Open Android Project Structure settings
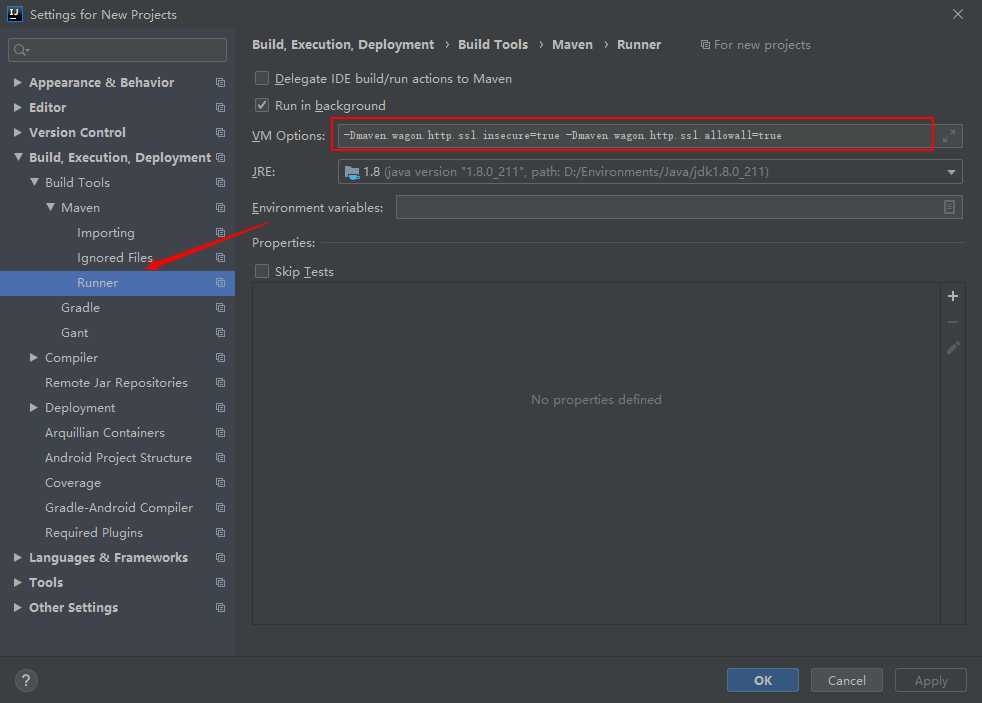This screenshot has width=982, height=703. [118, 458]
